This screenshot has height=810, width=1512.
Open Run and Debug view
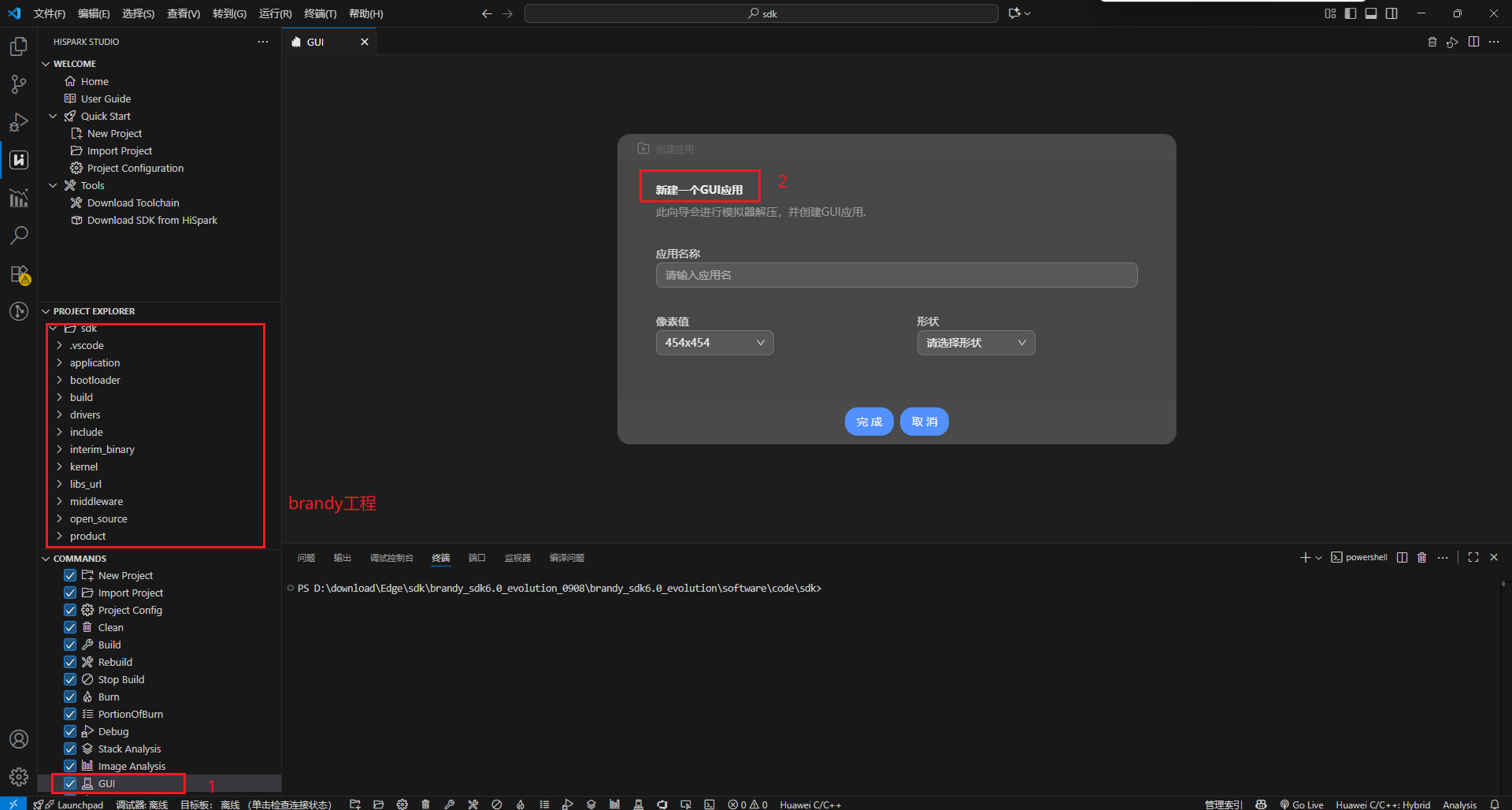19,122
